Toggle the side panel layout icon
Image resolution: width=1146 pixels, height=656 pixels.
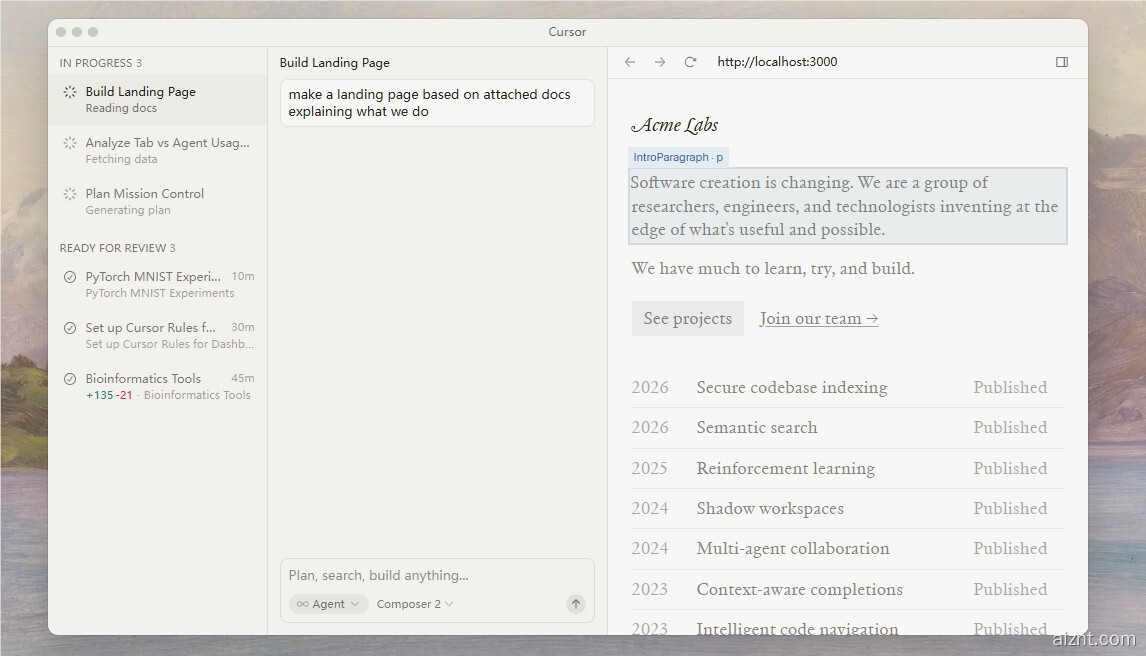tap(1062, 62)
